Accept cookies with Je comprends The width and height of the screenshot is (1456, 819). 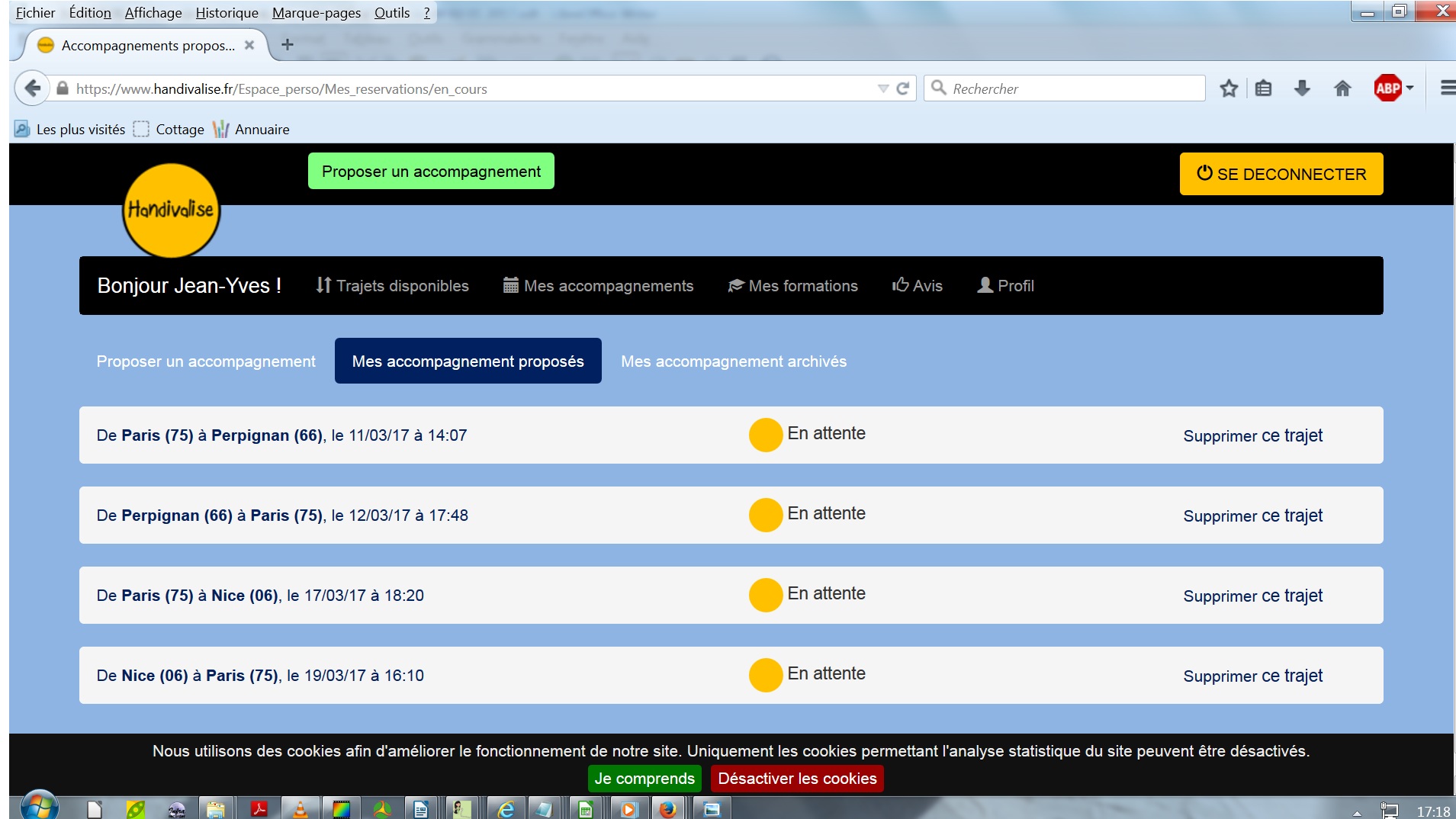644,779
